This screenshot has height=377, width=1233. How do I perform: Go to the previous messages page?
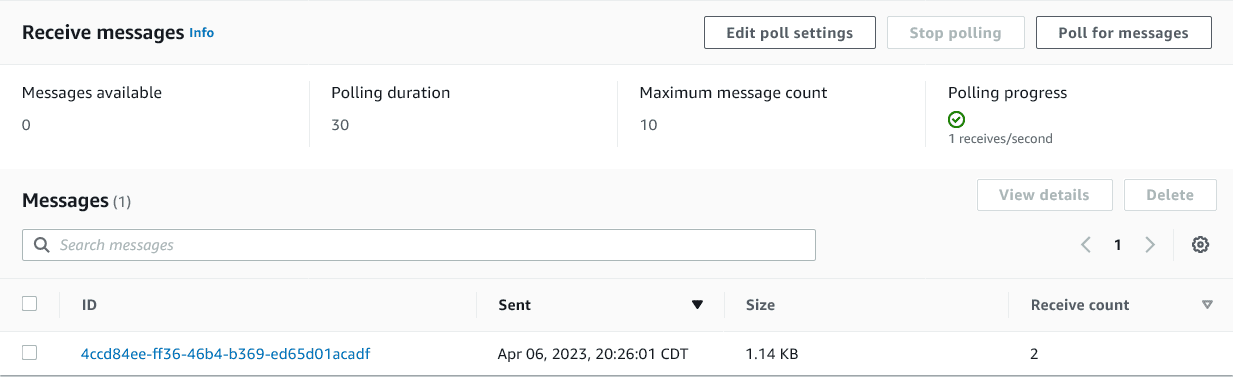tap(1086, 245)
